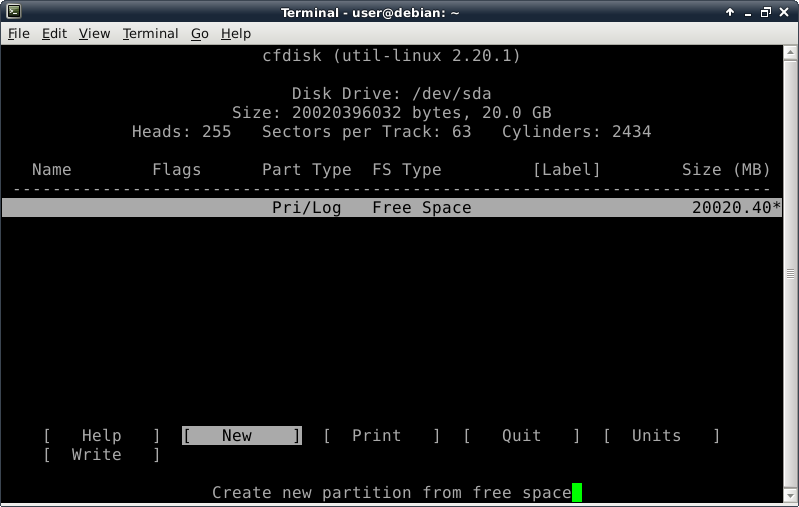Minimize the Terminal window

click(x=747, y=12)
